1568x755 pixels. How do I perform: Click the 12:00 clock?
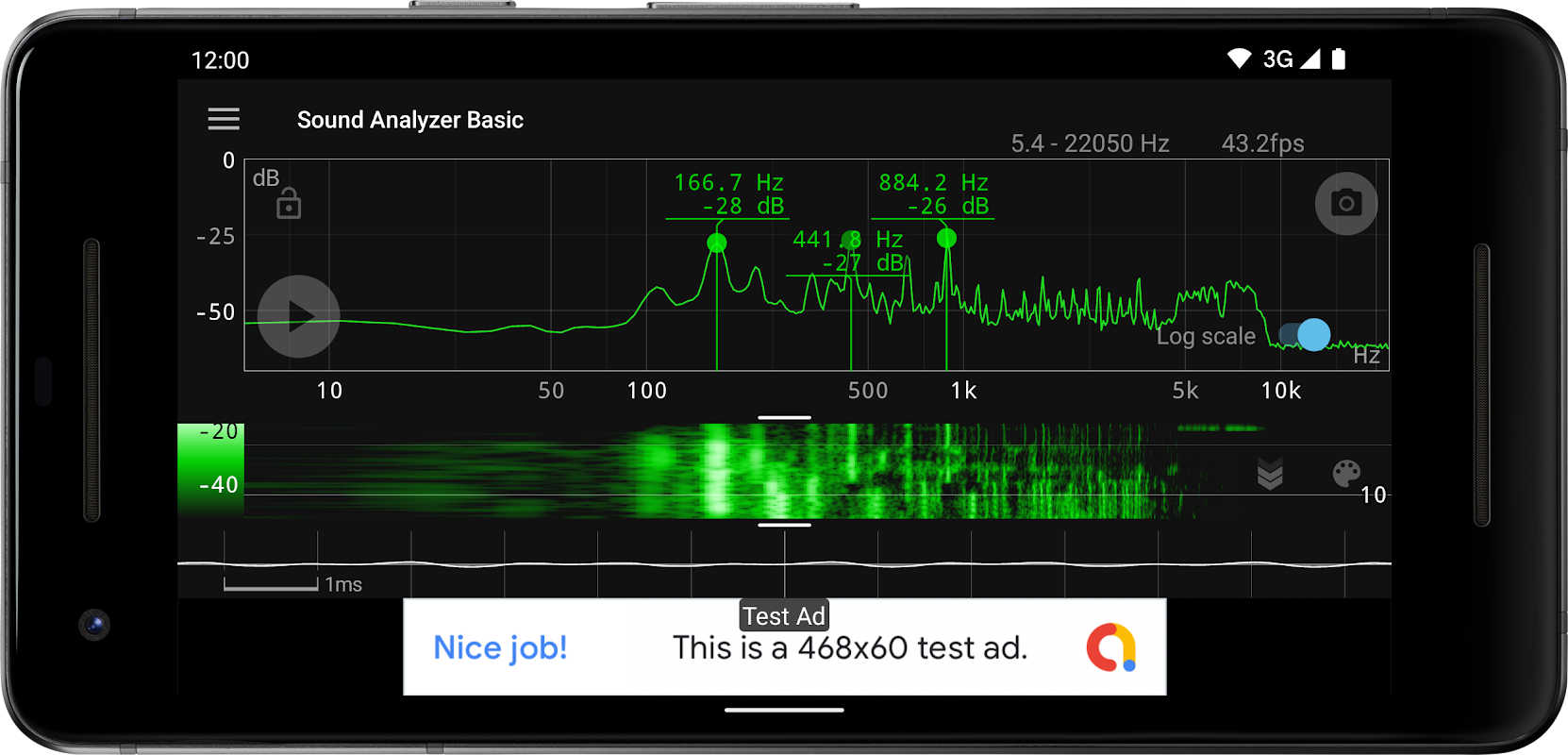(220, 60)
